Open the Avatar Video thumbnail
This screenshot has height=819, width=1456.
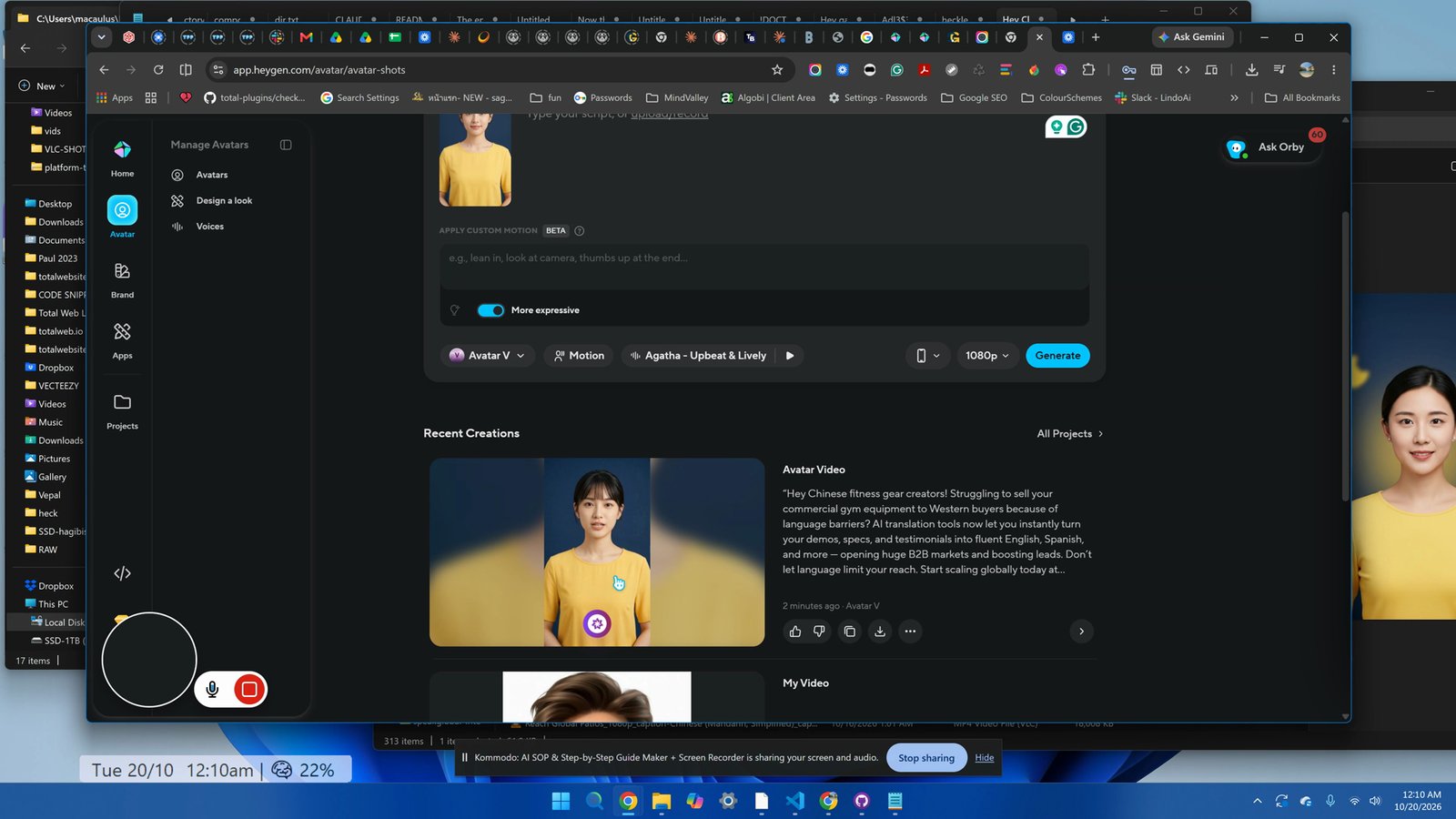597,552
